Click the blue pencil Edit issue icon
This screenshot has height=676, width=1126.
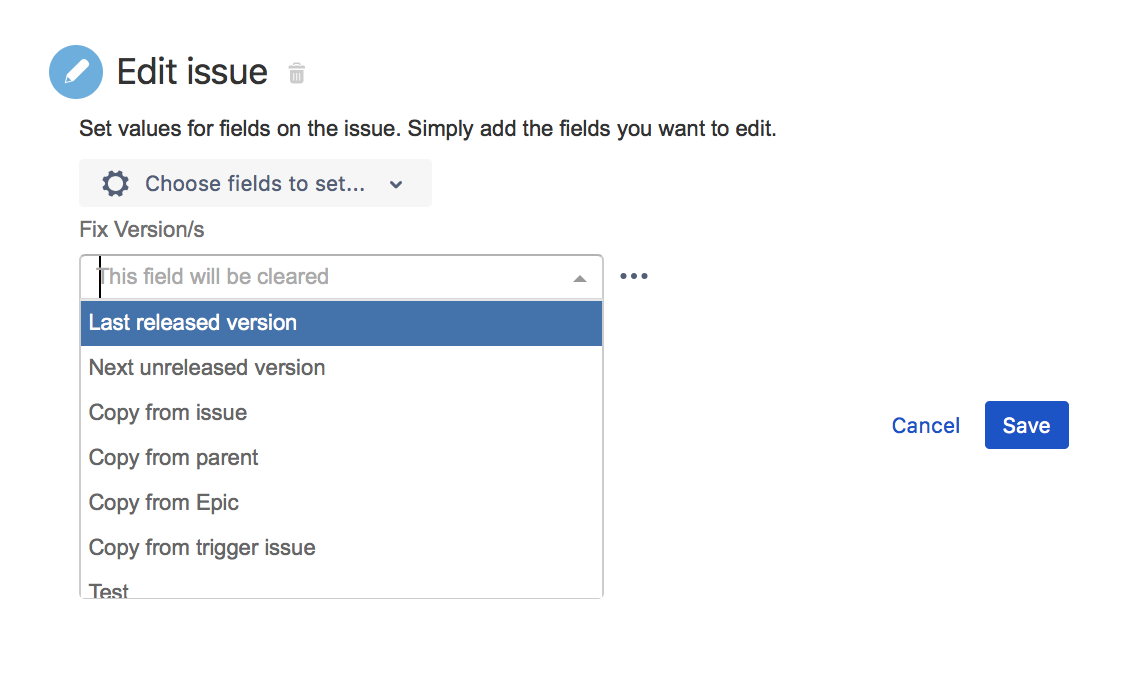tap(76, 71)
